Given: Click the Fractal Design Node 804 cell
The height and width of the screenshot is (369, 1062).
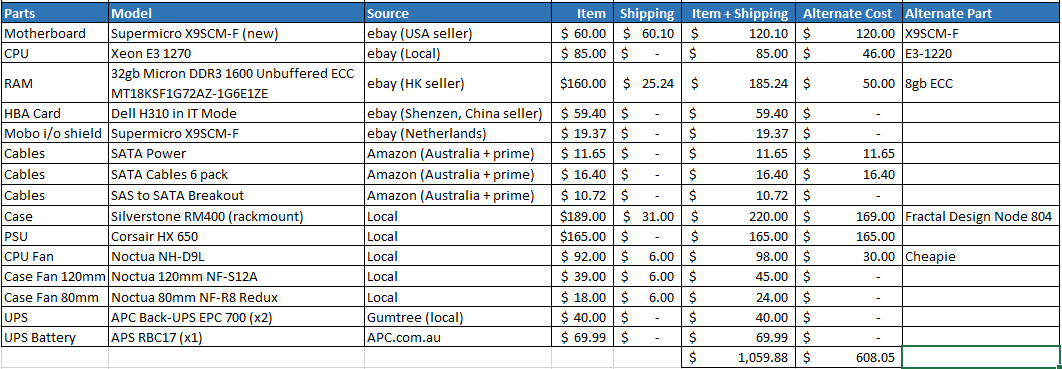Looking at the screenshot, I should point(980,217).
